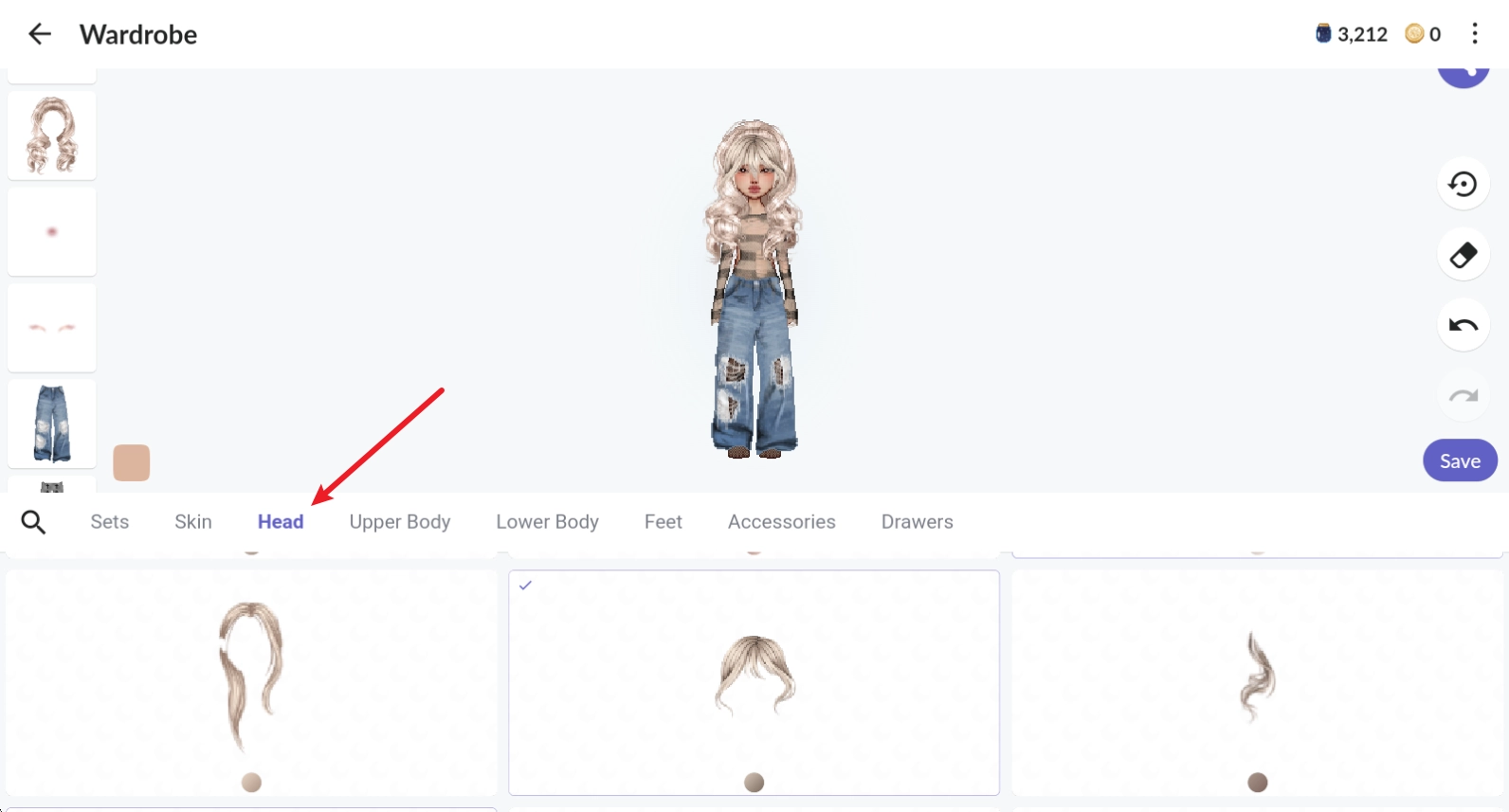Go back using the arrow icon
Image resolution: width=1509 pixels, height=812 pixels.
point(39,35)
